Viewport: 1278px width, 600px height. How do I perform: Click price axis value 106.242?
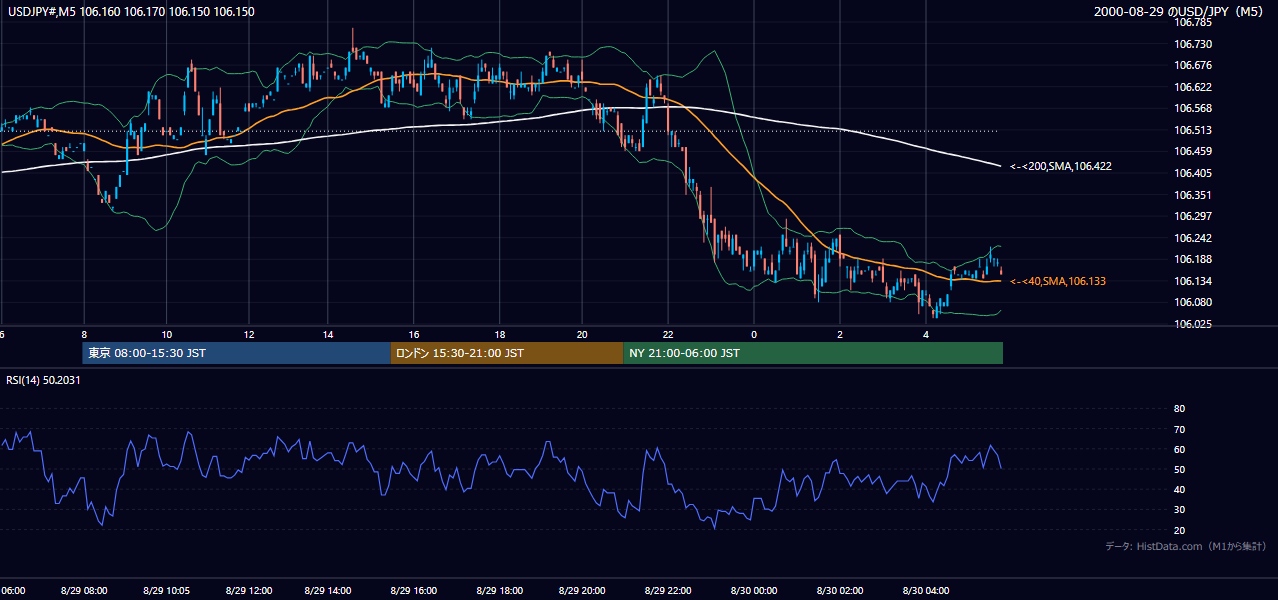[x=1193, y=238]
